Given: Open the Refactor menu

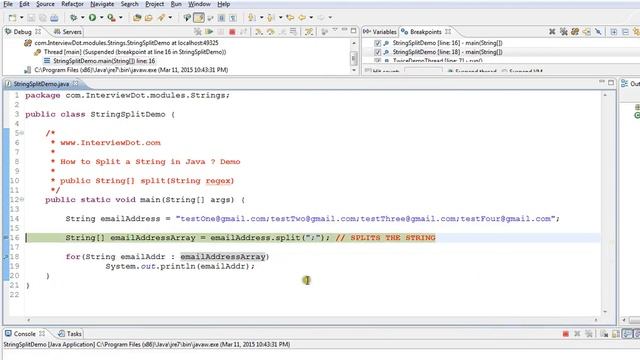Looking at the screenshot, I should point(72,4).
